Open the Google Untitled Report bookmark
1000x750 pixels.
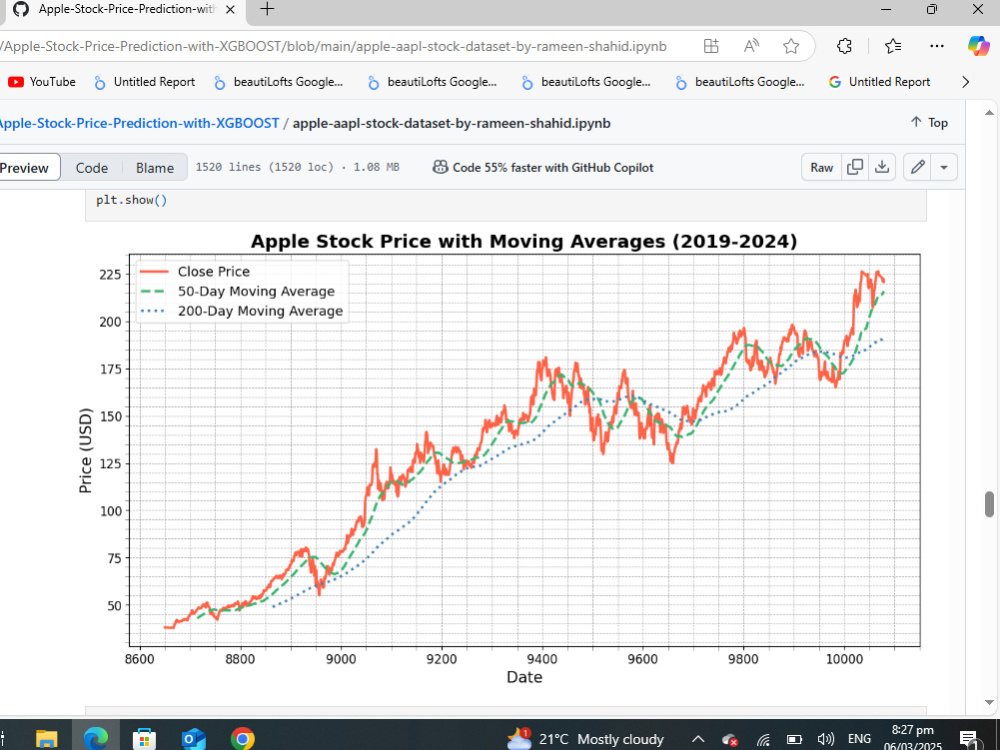[x=879, y=82]
